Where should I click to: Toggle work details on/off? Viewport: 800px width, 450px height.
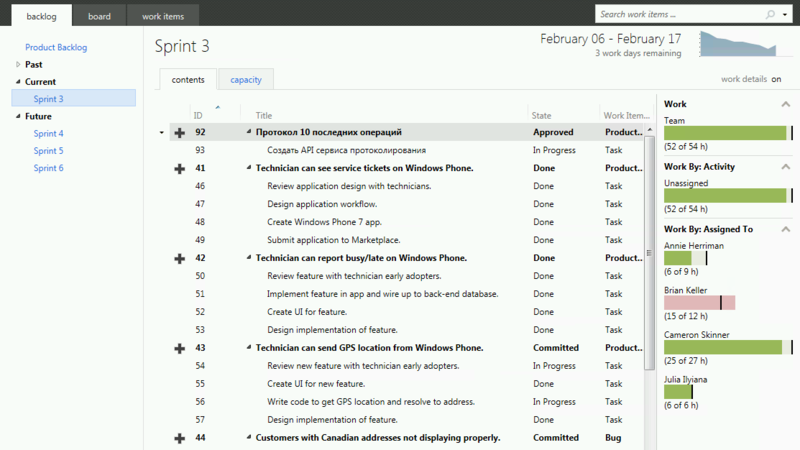[x=776, y=79]
